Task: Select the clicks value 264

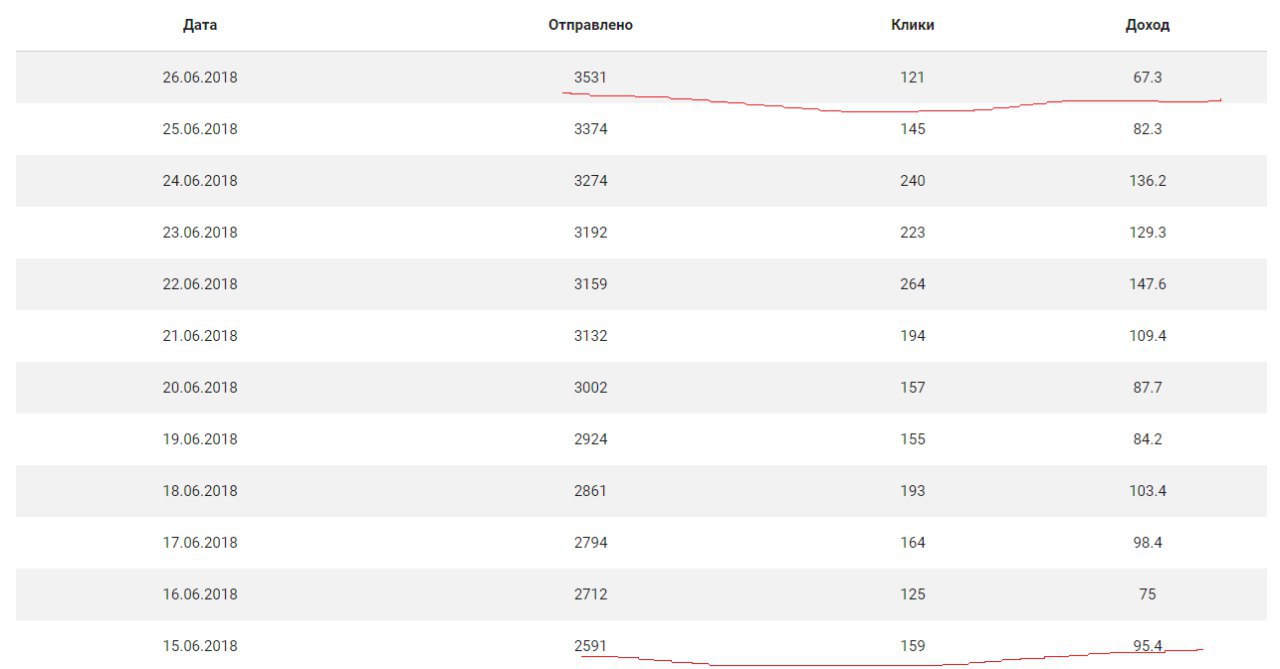Action: pyautogui.click(x=912, y=284)
